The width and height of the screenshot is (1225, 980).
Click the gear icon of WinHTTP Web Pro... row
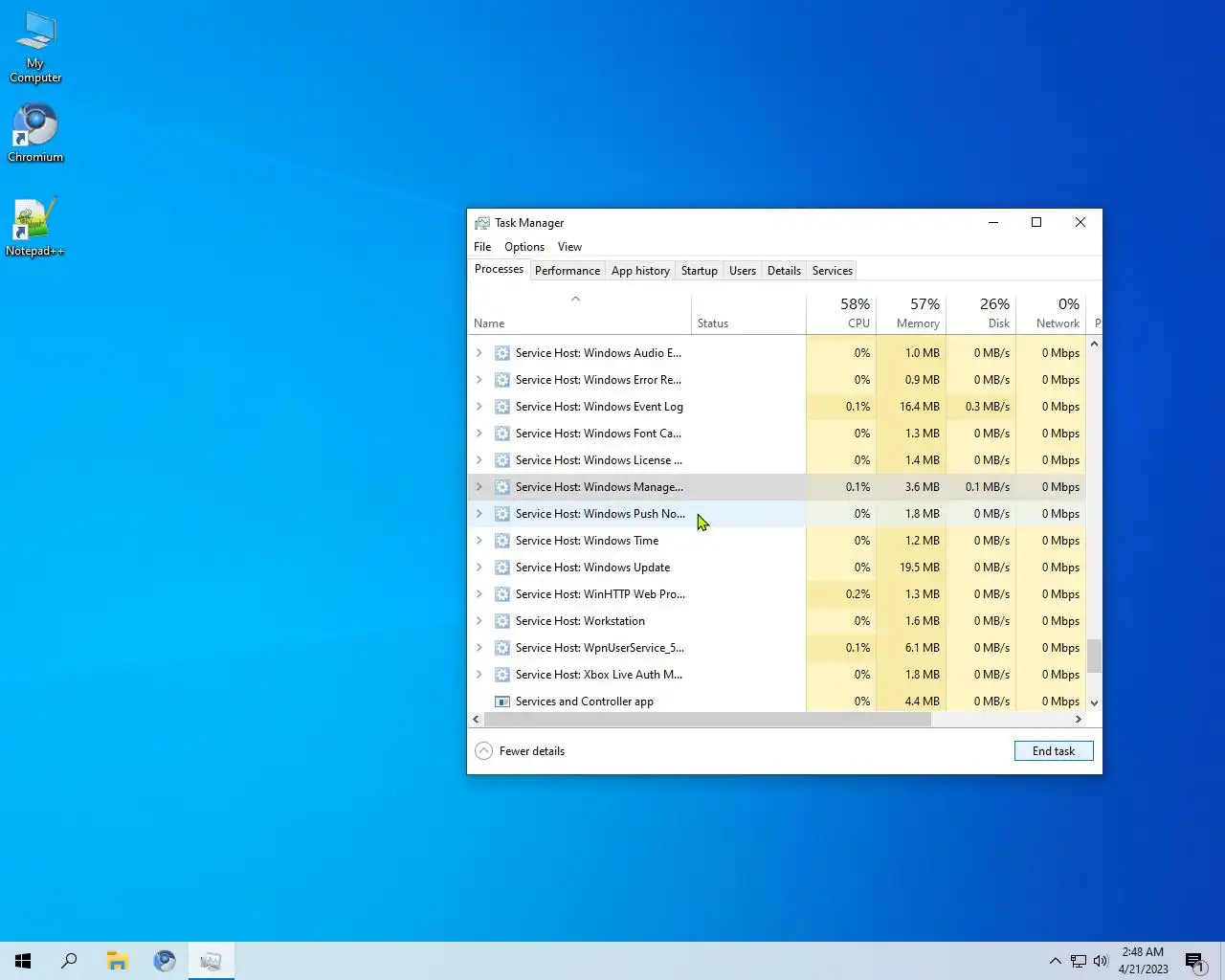pyautogui.click(x=501, y=594)
